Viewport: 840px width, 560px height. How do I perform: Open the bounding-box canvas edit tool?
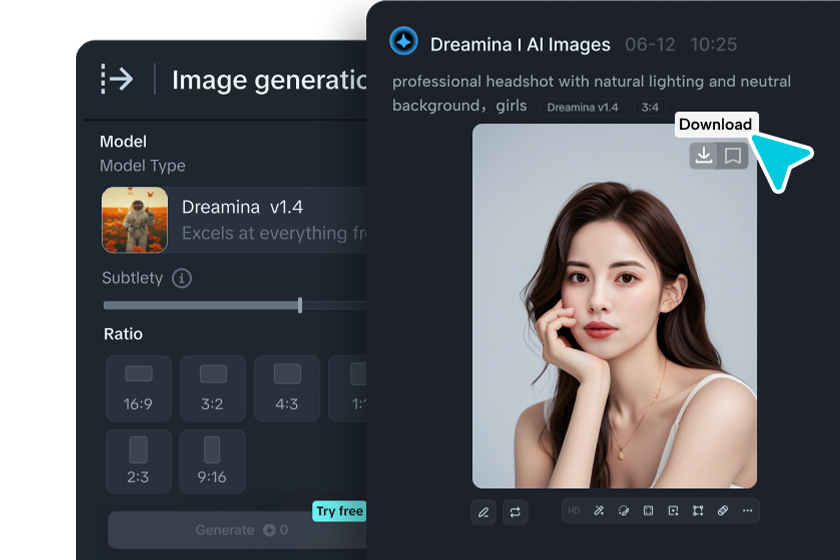[x=698, y=511]
